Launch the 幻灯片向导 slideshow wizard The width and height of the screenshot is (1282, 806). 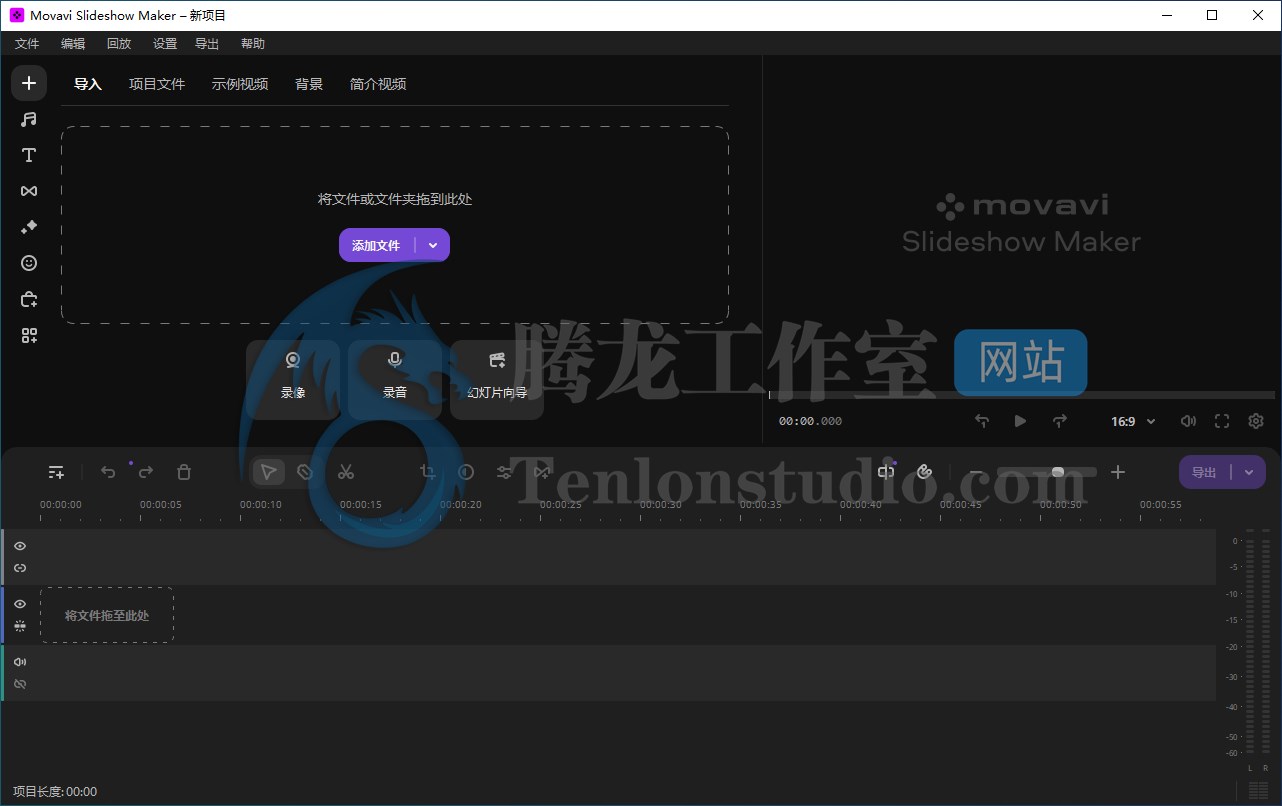click(x=497, y=379)
